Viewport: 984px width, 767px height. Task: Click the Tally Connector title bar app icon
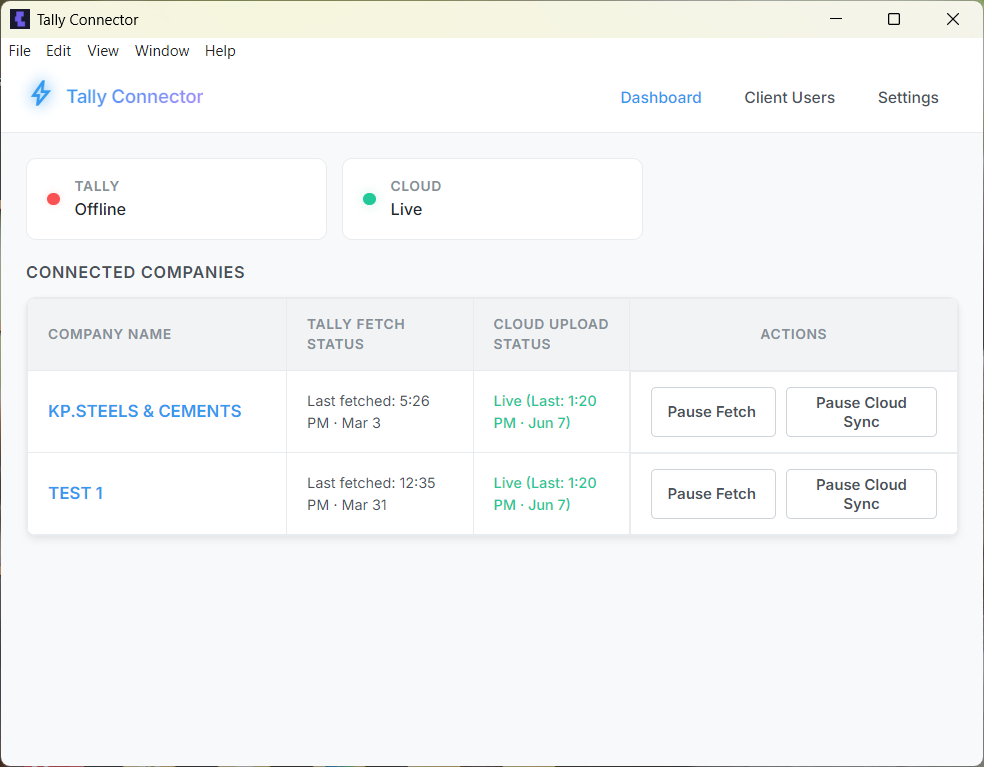click(19, 19)
